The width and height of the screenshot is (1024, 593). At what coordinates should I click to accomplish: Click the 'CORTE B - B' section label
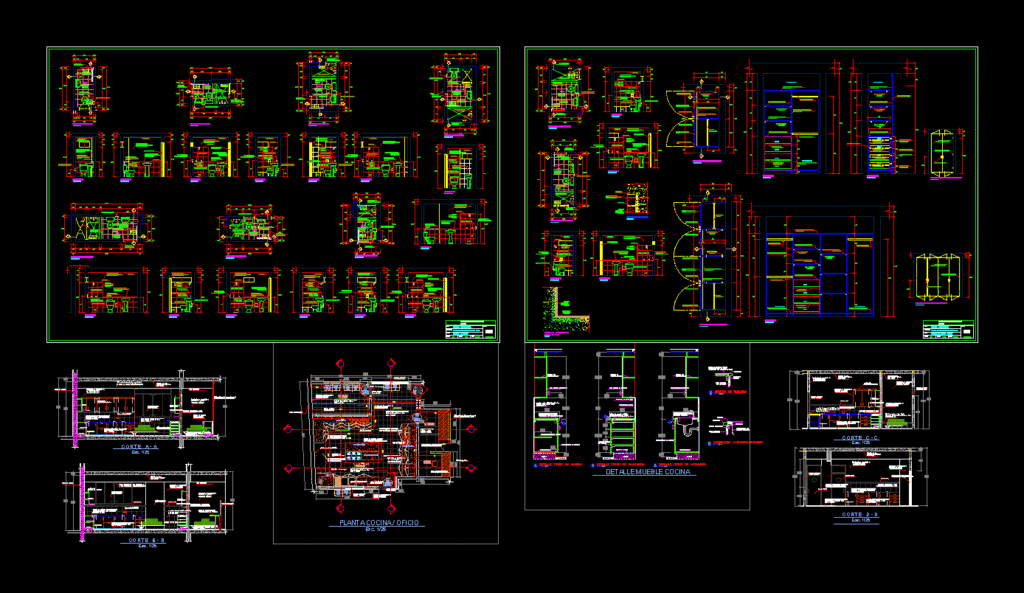pos(146,541)
